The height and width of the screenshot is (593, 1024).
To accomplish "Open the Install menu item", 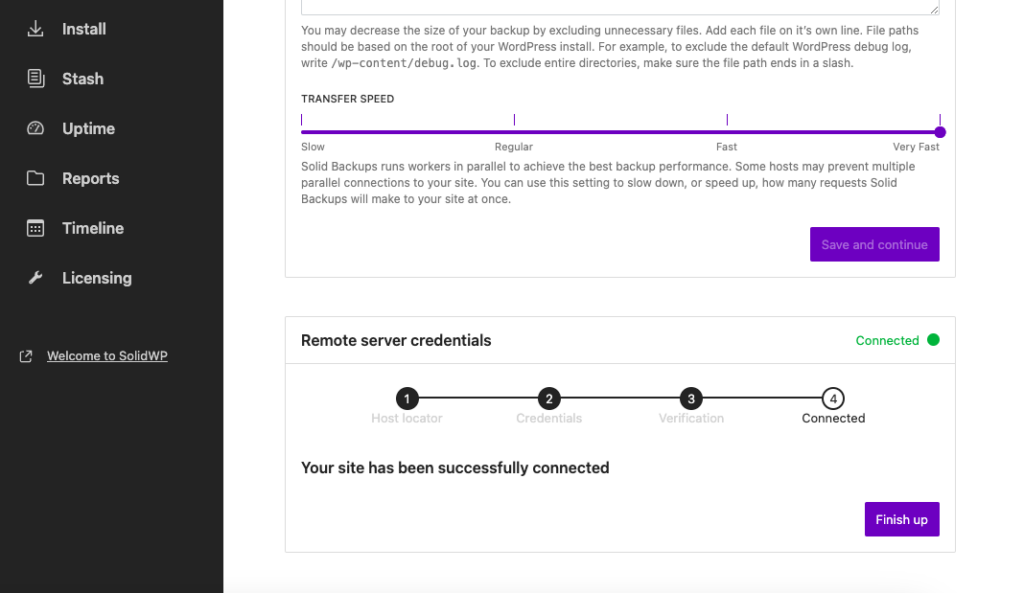I will point(84,29).
